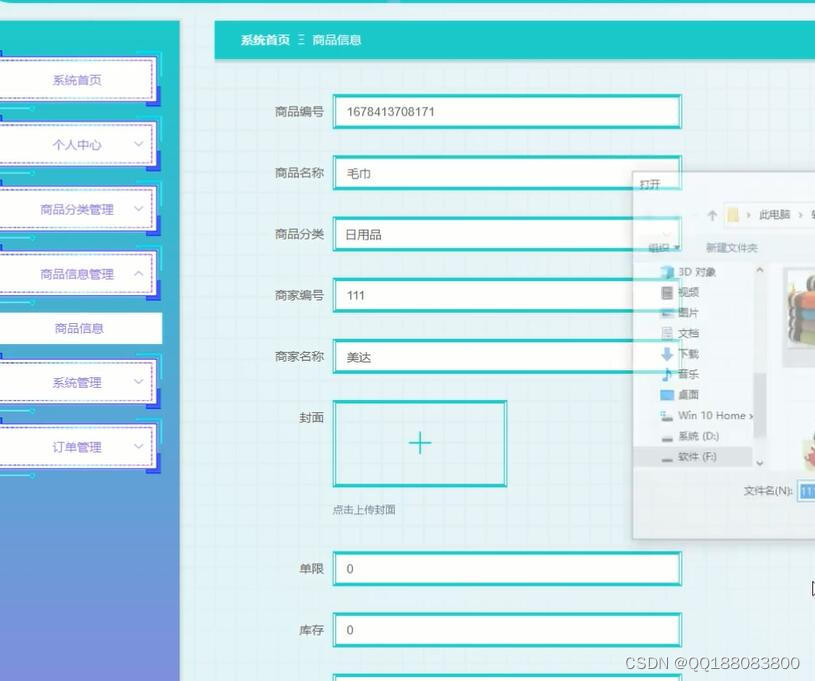Click the plus icon to upload 封面

coord(419,442)
